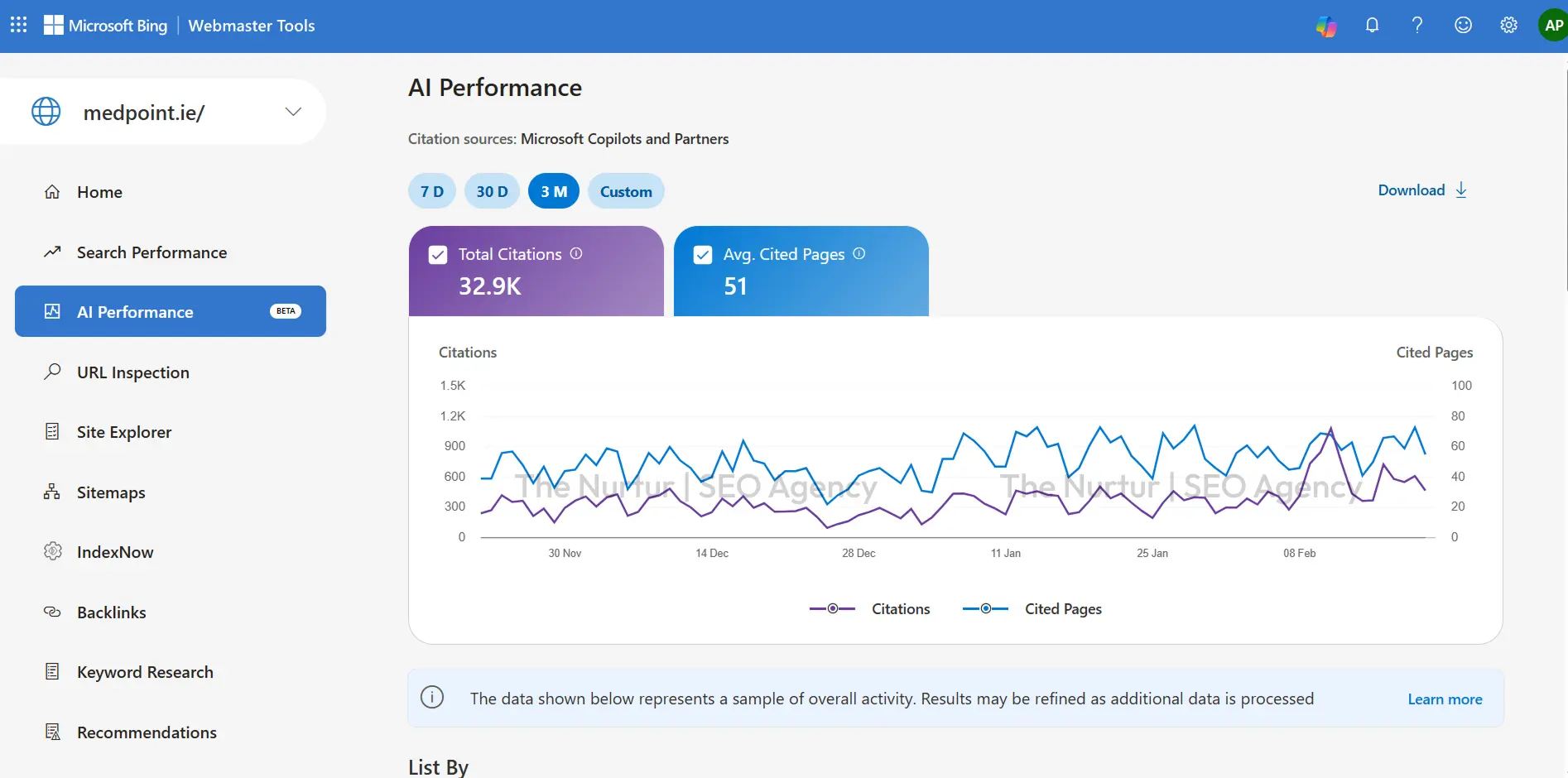Open the help question mark icon
This screenshot has width=1568, height=778.
[1417, 26]
